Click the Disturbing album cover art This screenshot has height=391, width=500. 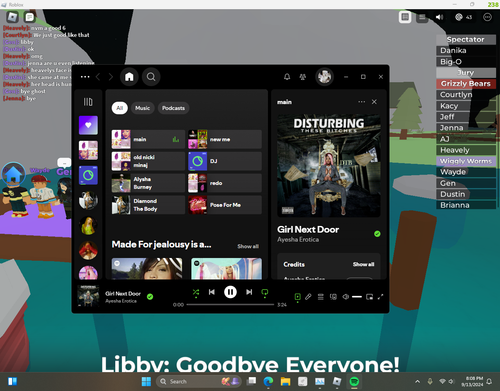329,166
